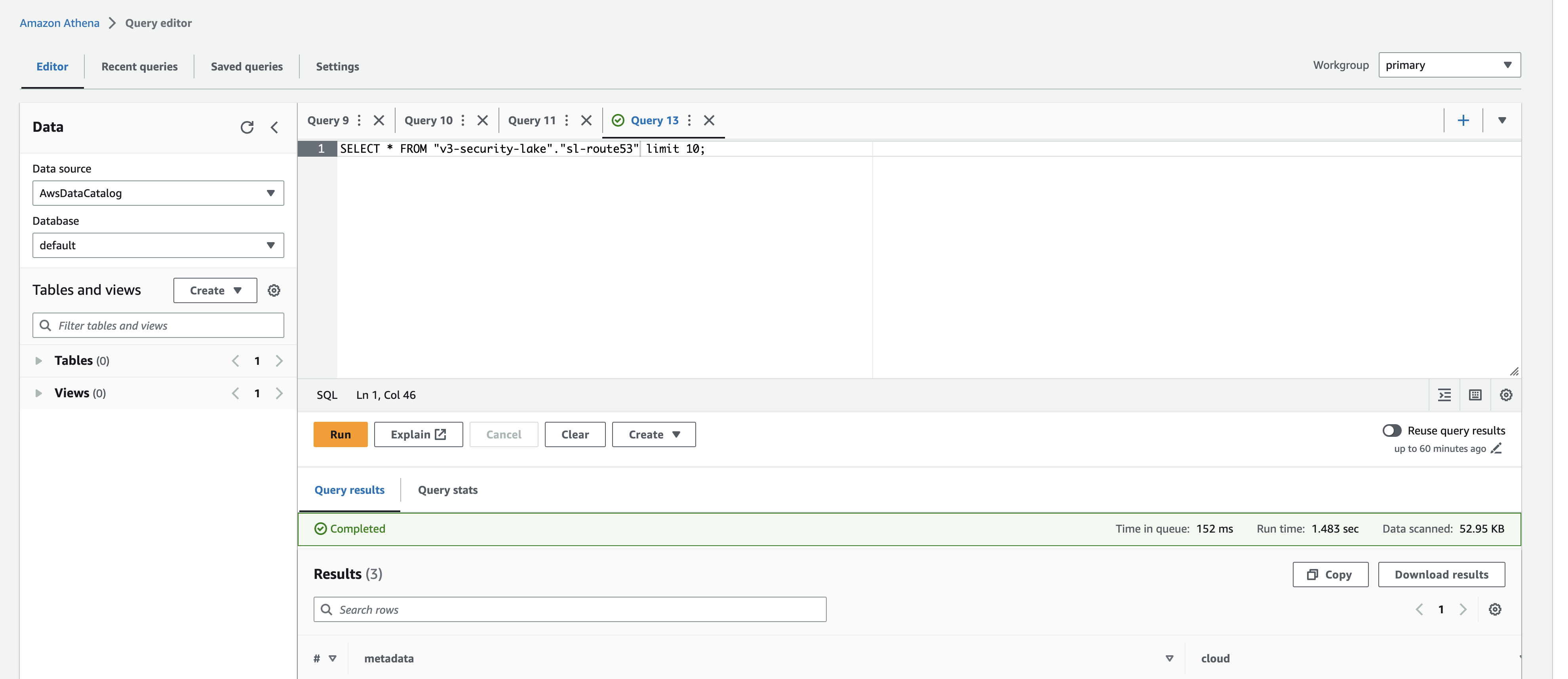Switch to the Query stats tab
This screenshot has height=679, width=1568.
(447, 489)
